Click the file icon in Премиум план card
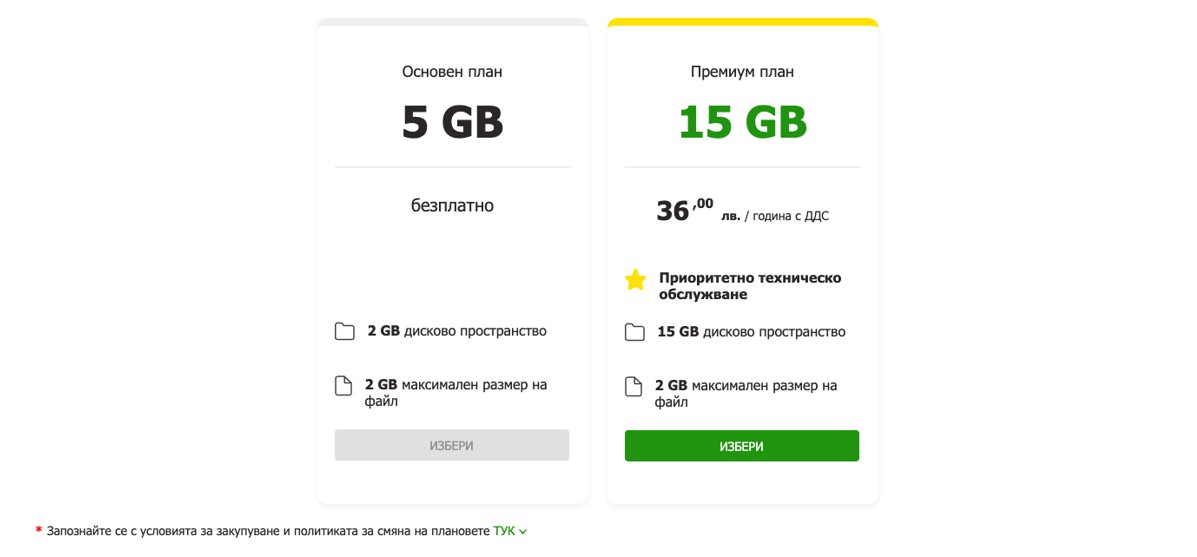Screen dimensions: 1197x557 pyautogui.click(x=634, y=386)
